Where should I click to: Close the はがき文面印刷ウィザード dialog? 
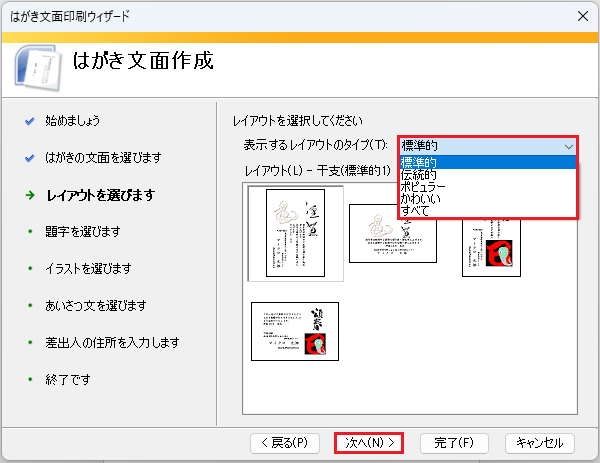click(581, 16)
